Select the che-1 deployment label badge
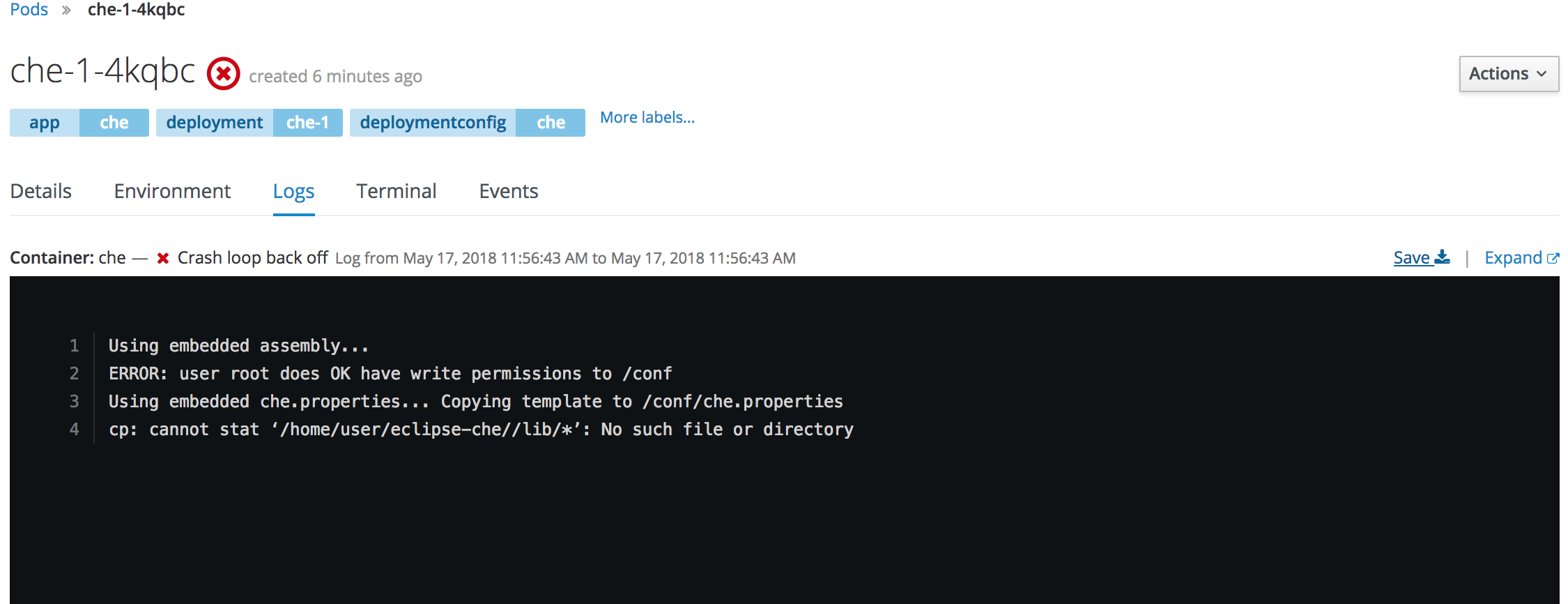 click(307, 122)
